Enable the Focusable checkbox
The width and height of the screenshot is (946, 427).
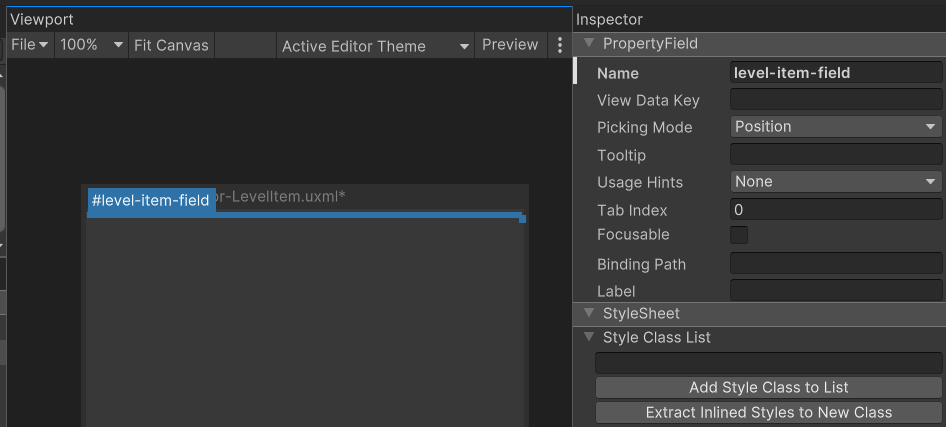tap(739, 235)
